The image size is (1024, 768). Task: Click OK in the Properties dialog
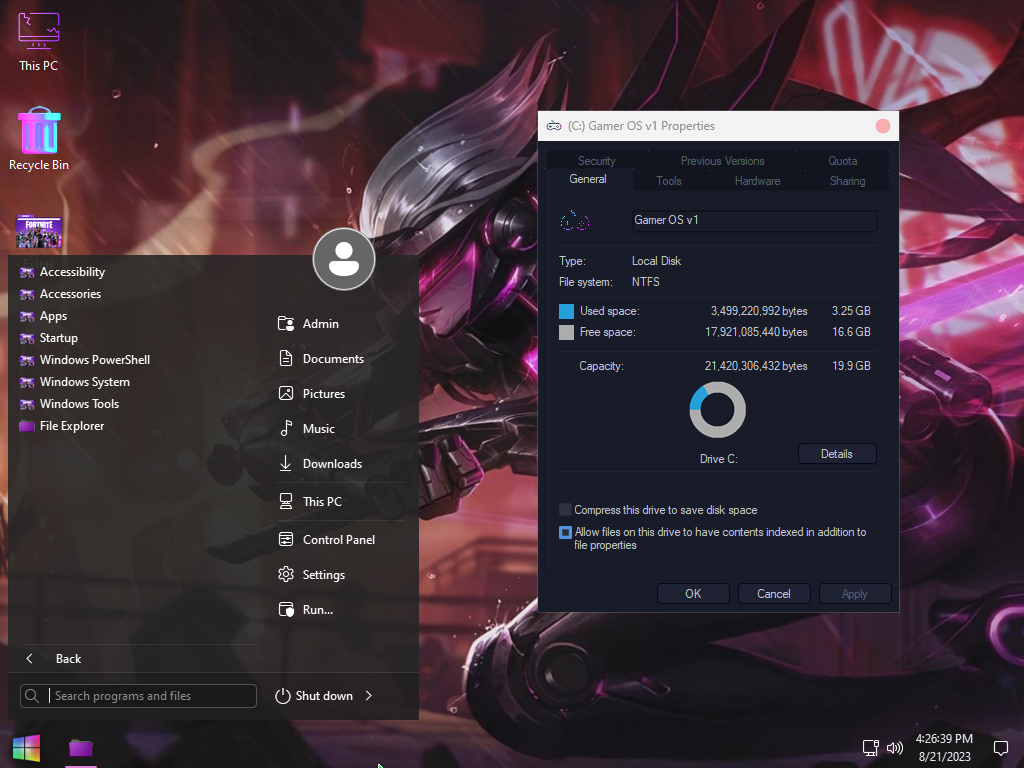click(x=693, y=594)
